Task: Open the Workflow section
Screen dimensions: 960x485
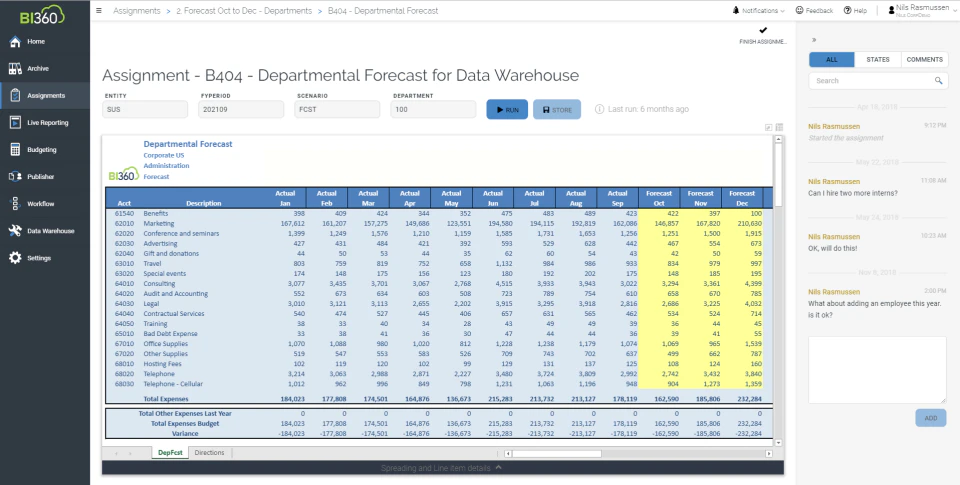Action: pos(40,204)
